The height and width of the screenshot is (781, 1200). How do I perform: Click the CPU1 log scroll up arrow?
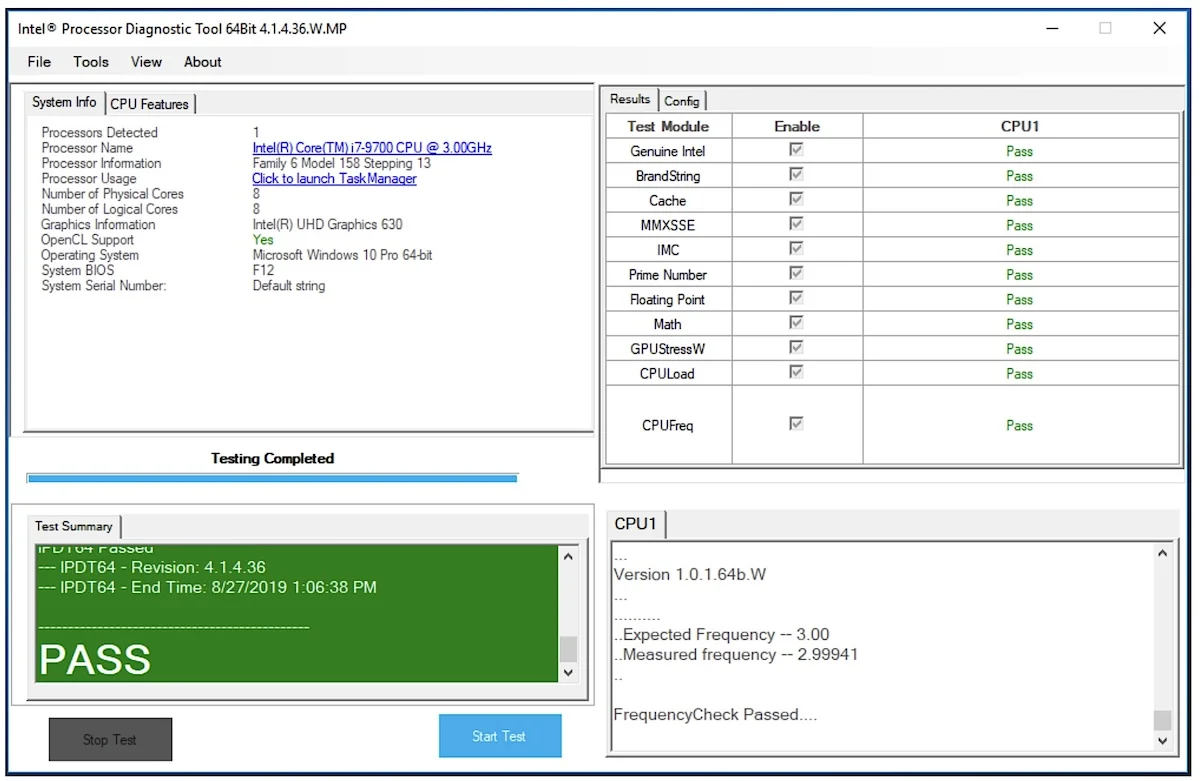click(x=1162, y=553)
